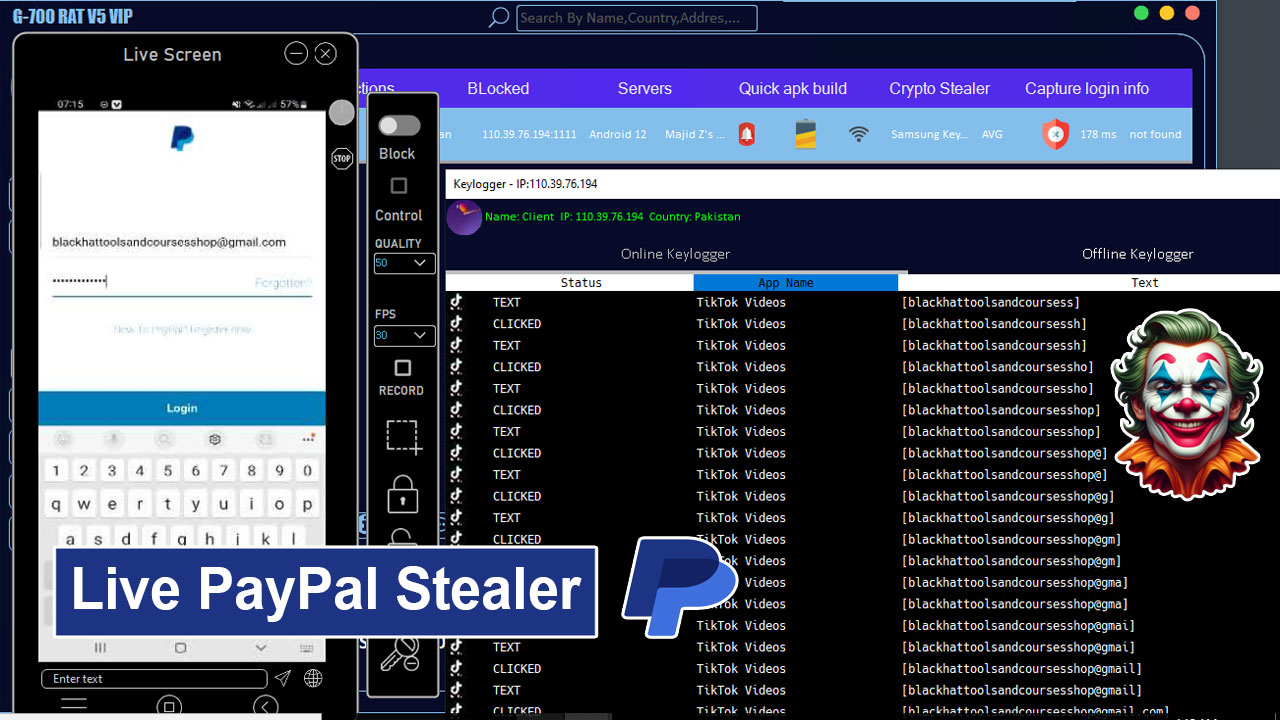1280x720 pixels.
Task: Expand the FPS dropdown showing 30
Action: (404, 336)
